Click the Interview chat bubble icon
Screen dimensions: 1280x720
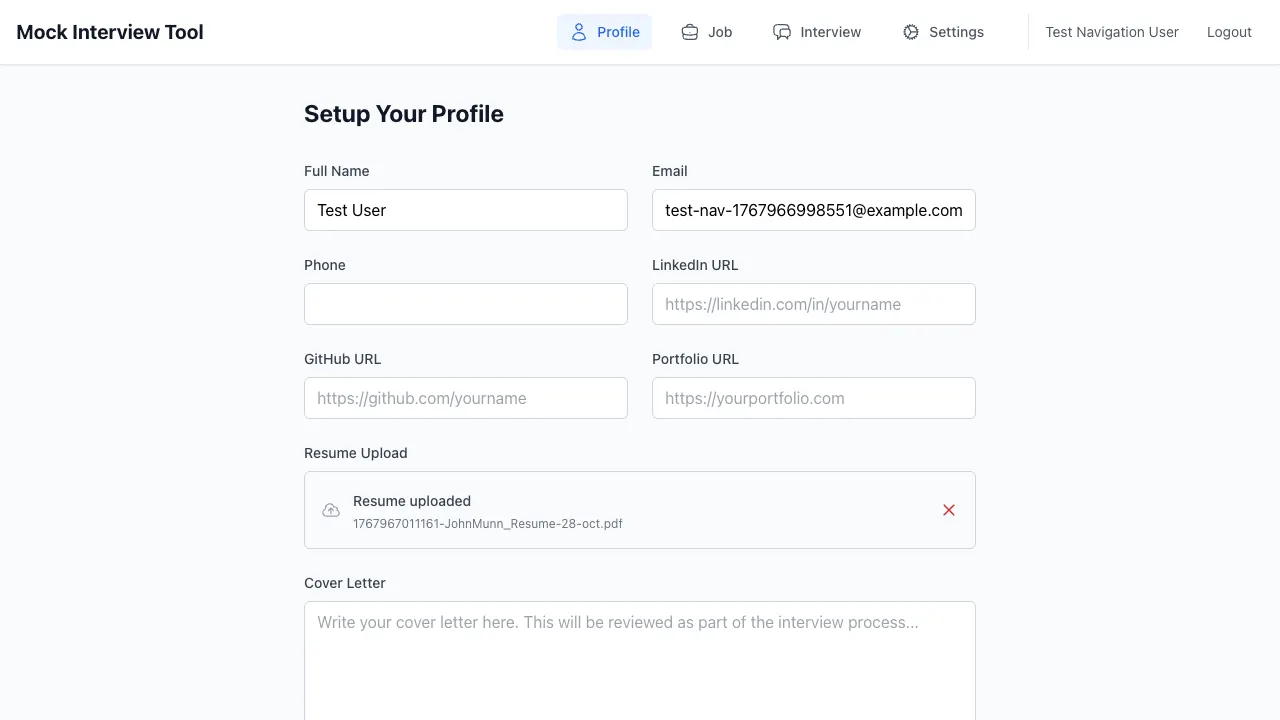[782, 32]
